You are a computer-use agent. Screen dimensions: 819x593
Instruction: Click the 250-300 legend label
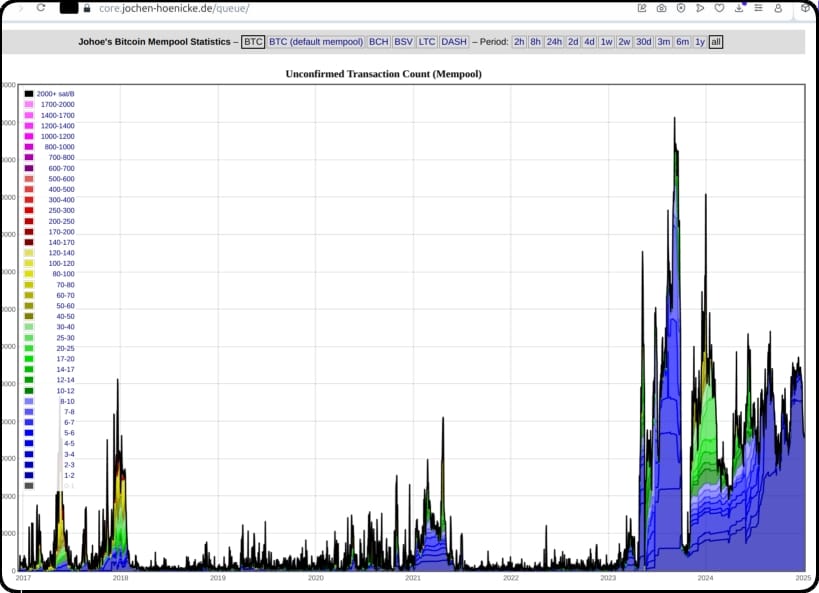point(62,211)
